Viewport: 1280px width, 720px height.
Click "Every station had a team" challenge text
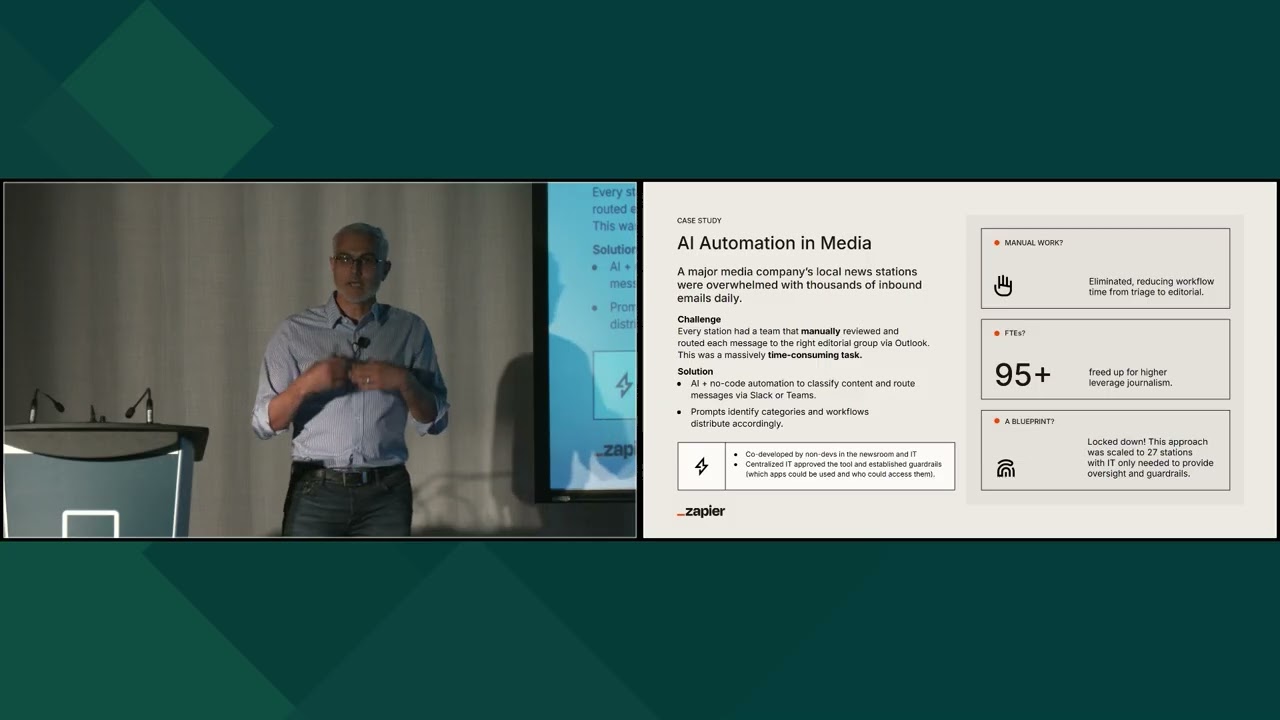pos(803,343)
